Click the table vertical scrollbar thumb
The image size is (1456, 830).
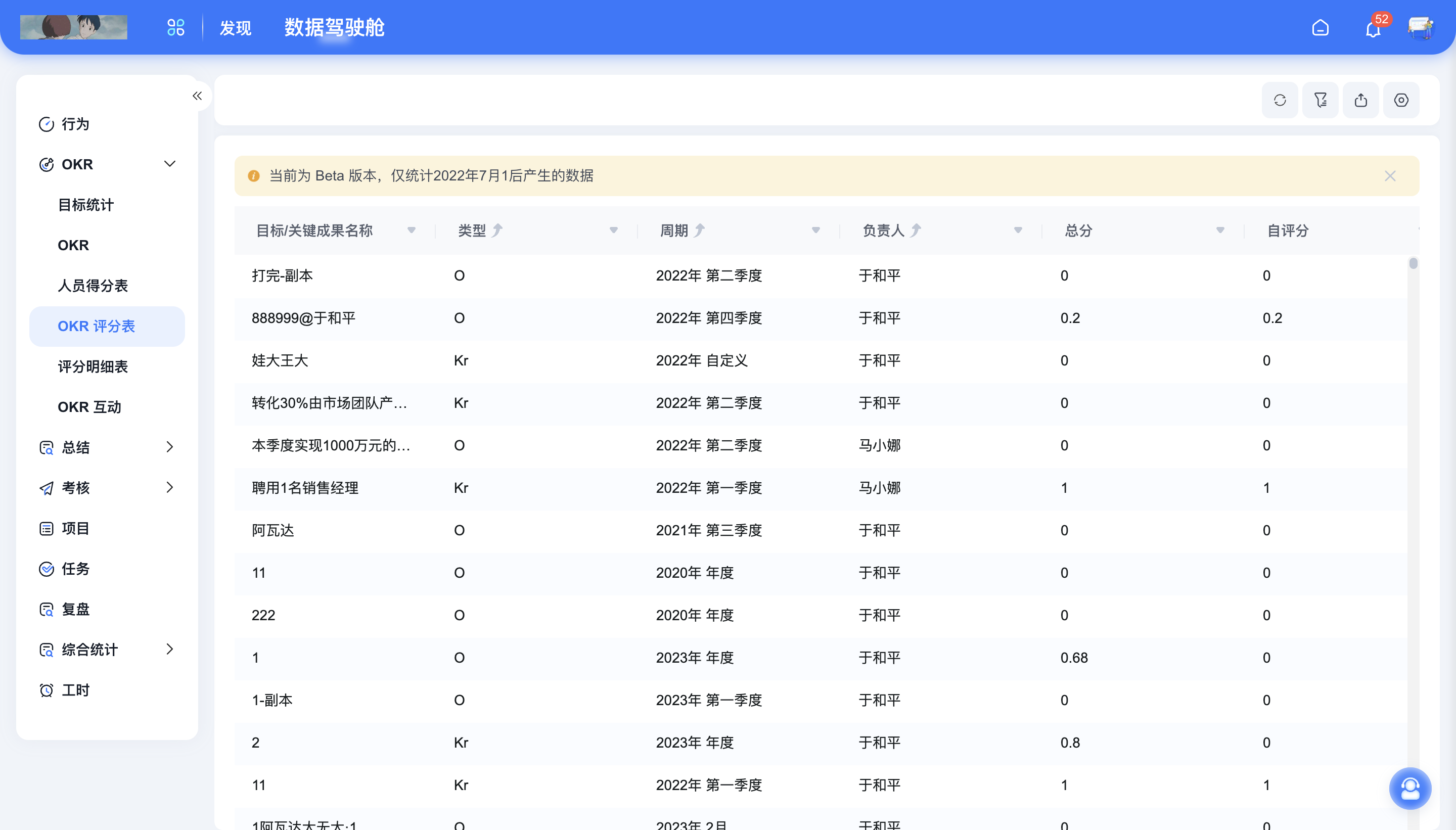click(1413, 263)
